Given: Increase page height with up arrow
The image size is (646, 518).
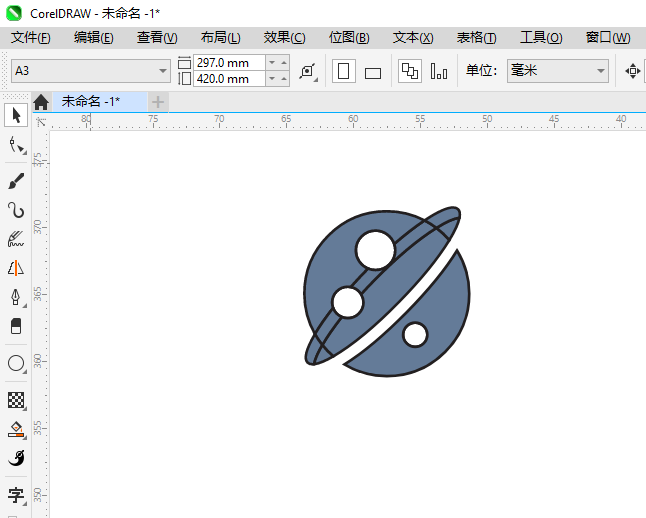Looking at the screenshot, I should (x=284, y=78).
